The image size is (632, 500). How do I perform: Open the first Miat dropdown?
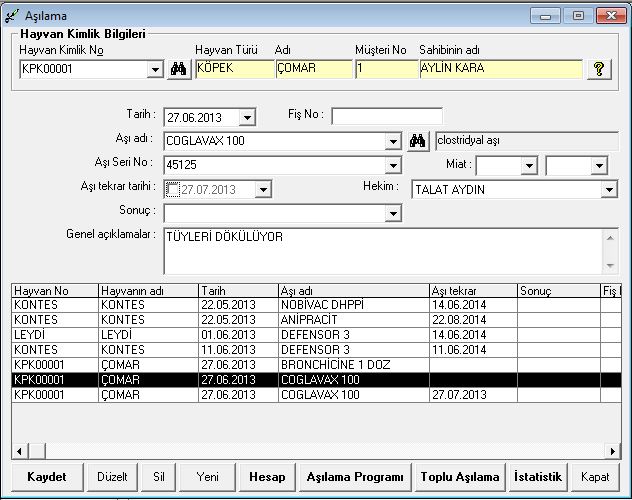pyautogui.click(x=529, y=166)
